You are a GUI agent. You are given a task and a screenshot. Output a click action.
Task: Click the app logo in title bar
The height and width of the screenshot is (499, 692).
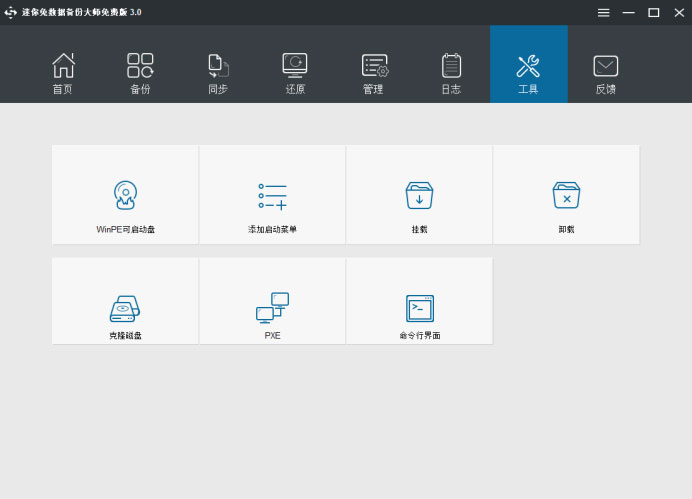(11, 12)
